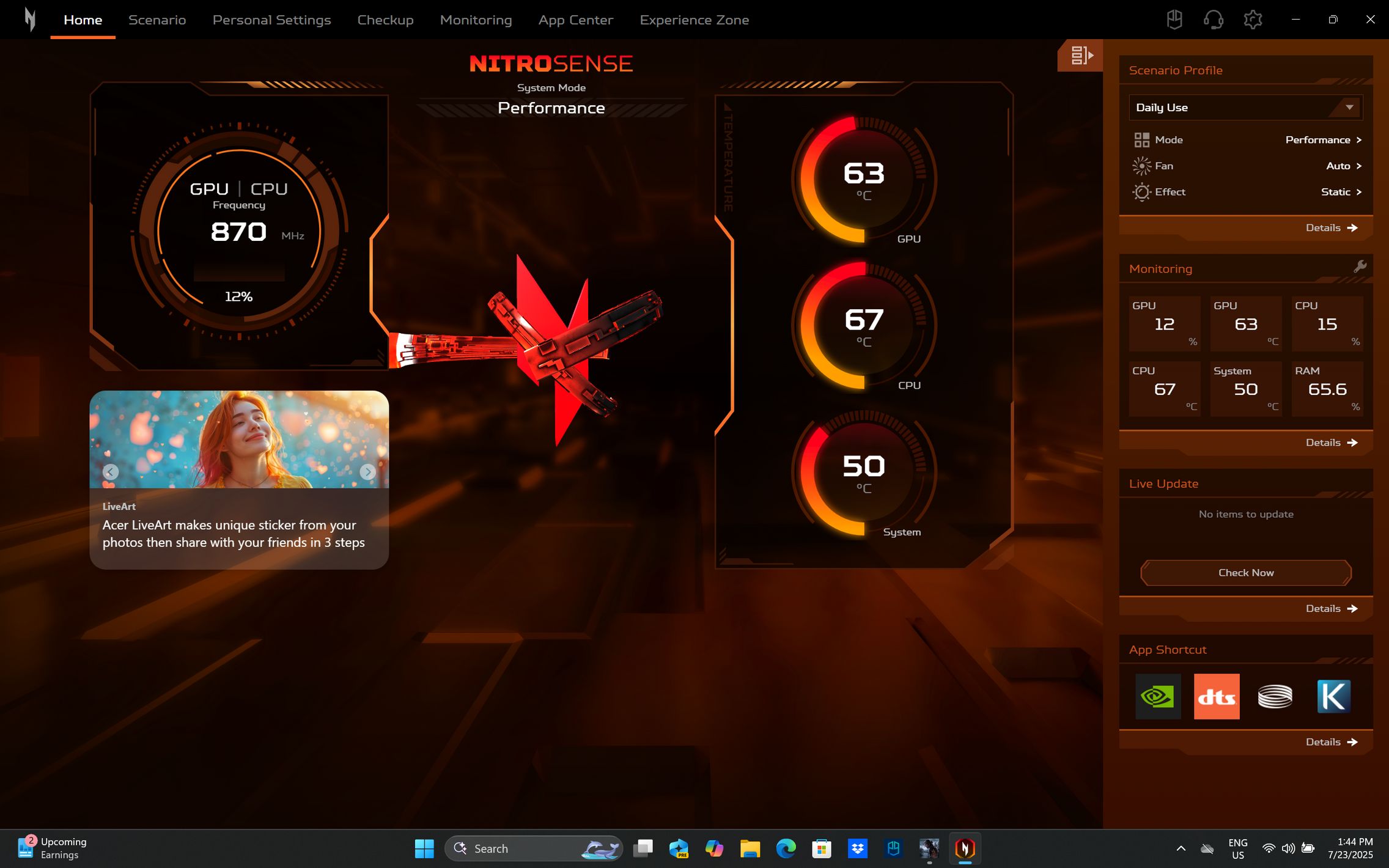Click the volume speaker tray icon
Screen dimensions: 1389x868
pos(1288,848)
